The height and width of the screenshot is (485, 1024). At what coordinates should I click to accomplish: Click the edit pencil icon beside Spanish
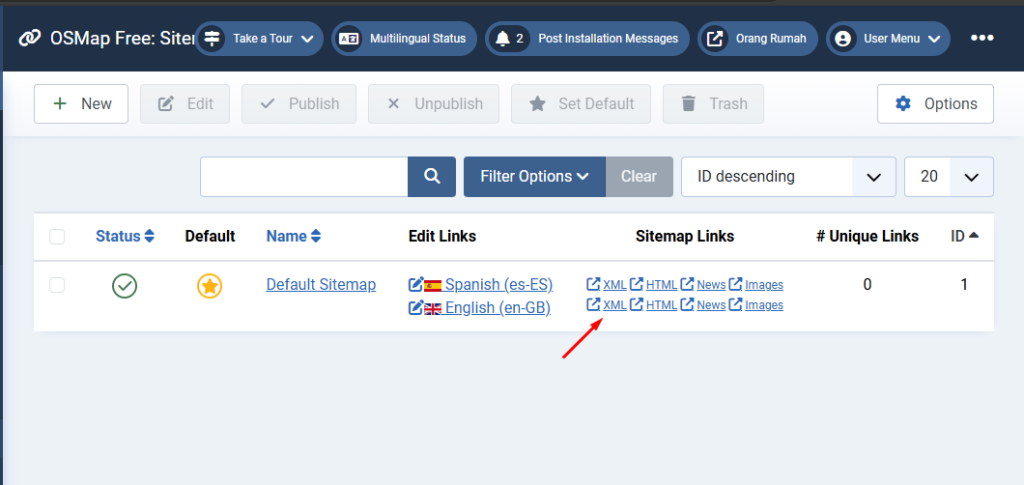pos(415,285)
